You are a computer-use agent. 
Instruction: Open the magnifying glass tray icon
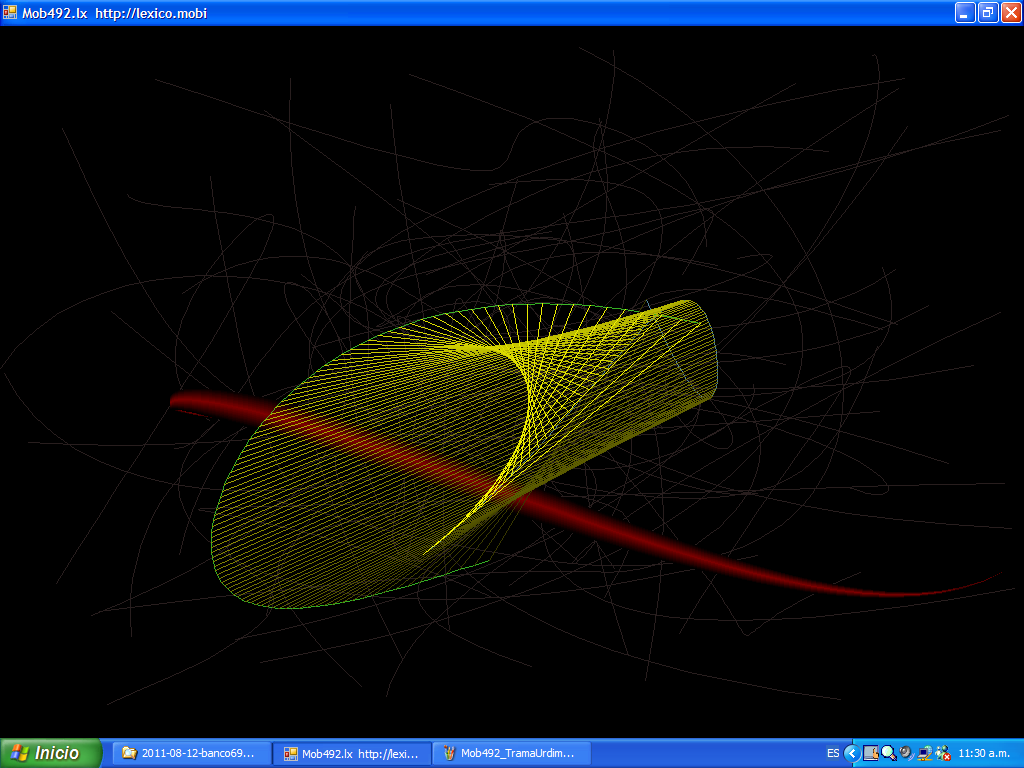(888, 753)
